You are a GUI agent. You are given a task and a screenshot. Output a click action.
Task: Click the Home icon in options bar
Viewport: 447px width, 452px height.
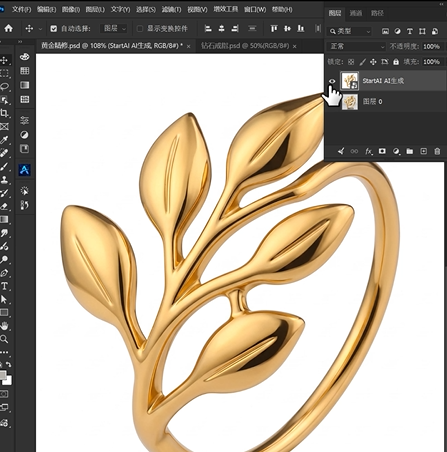[8, 28]
